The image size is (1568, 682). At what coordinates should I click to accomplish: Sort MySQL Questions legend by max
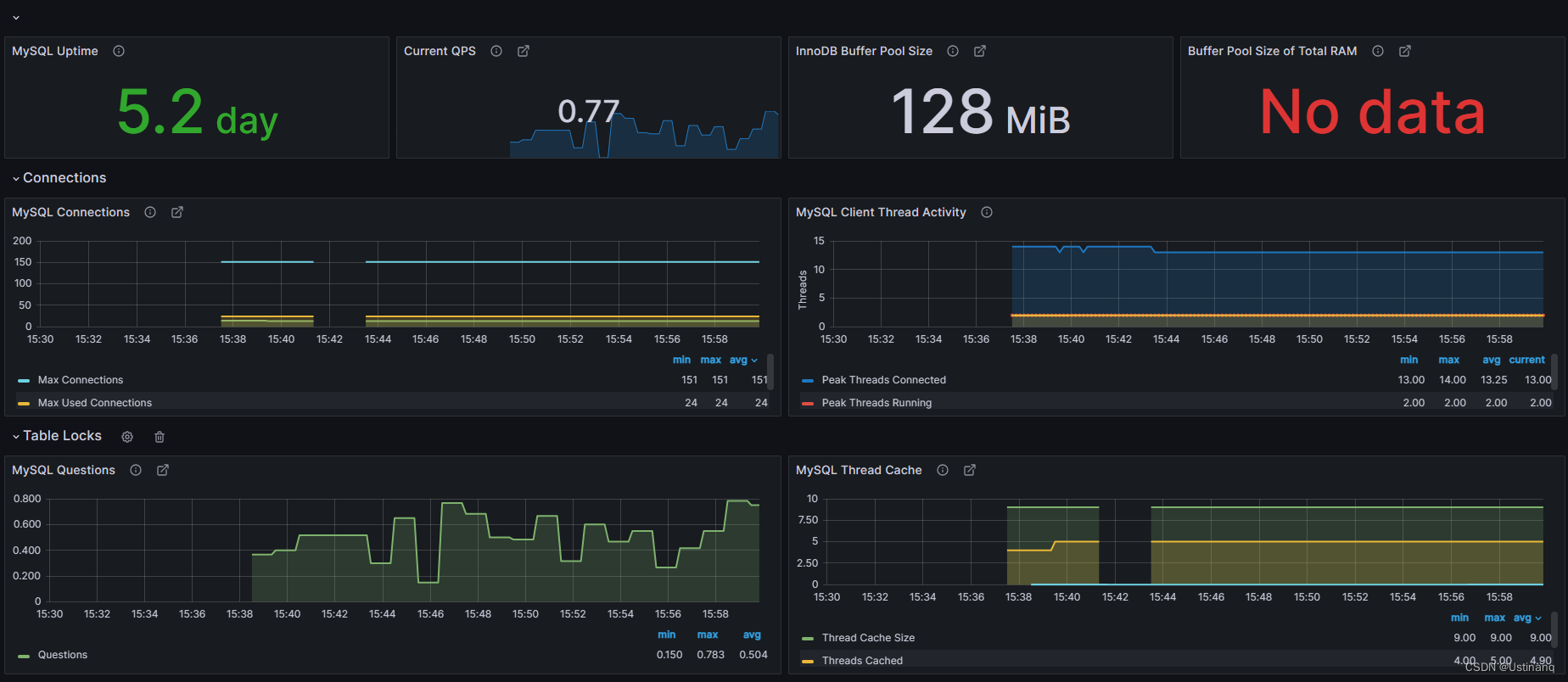point(708,634)
